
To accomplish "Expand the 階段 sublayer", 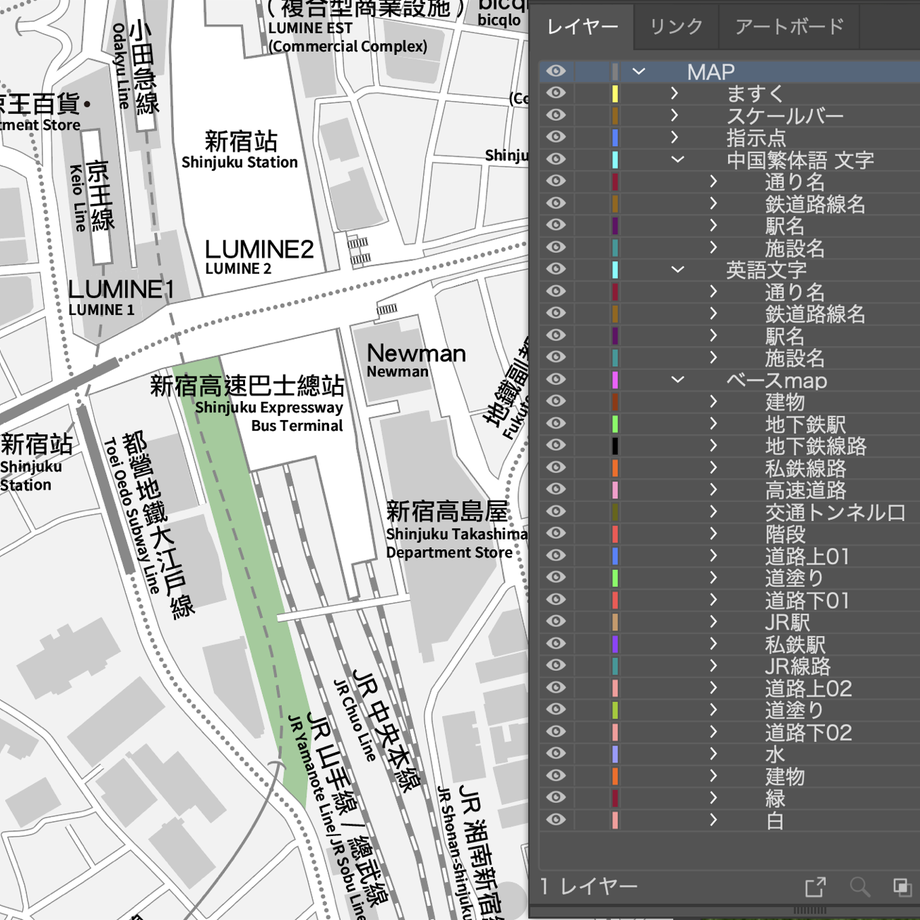I will pyautogui.click(x=713, y=533).
